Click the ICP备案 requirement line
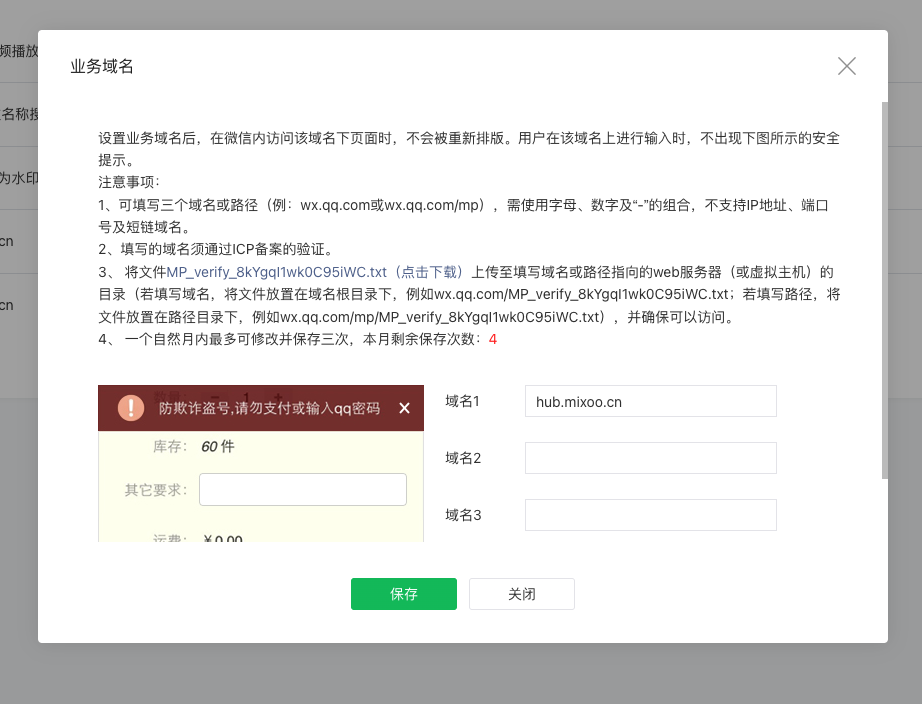Image resolution: width=922 pixels, height=704 pixels. 215,249
